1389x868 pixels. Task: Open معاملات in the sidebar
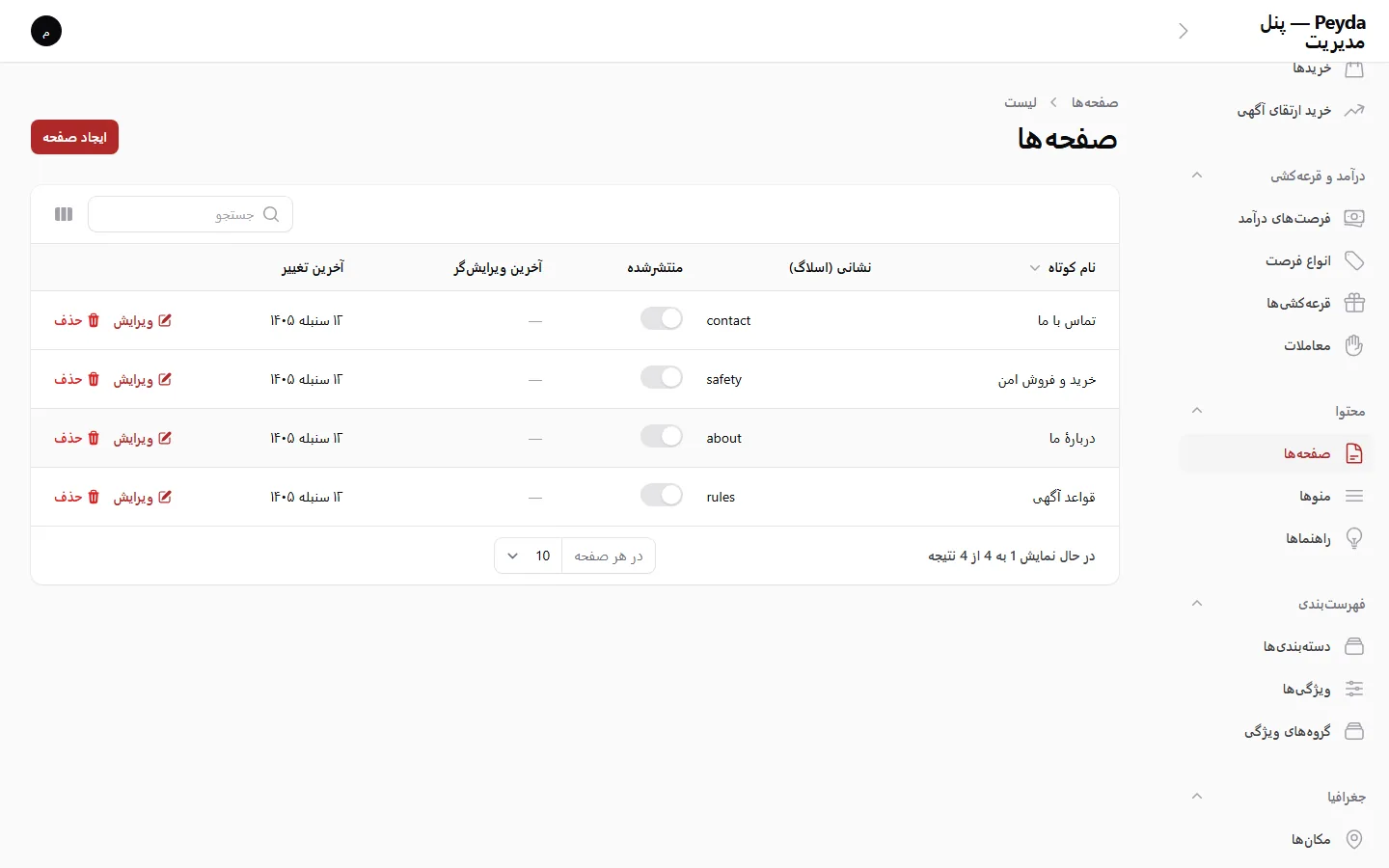point(1276,345)
